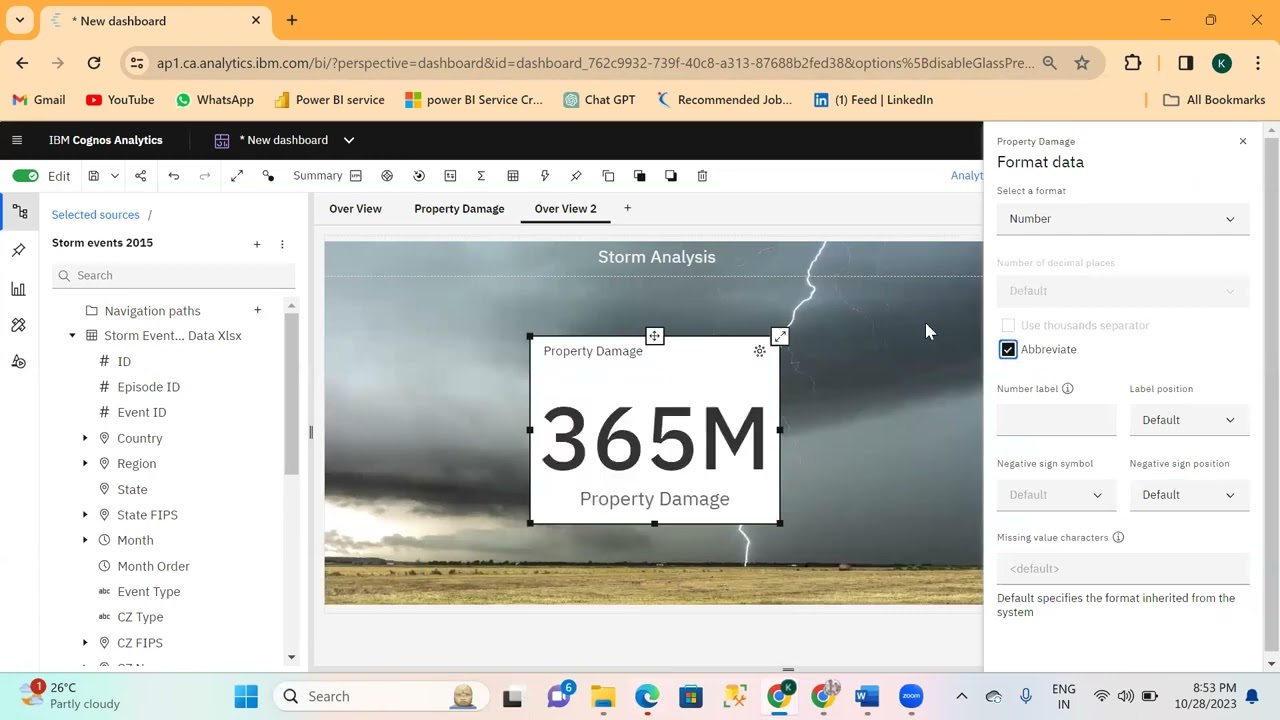The height and width of the screenshot is (720, 1280).
Task: Open the Number of decimal places dropdown
Action: click(x=1123, y=291)
